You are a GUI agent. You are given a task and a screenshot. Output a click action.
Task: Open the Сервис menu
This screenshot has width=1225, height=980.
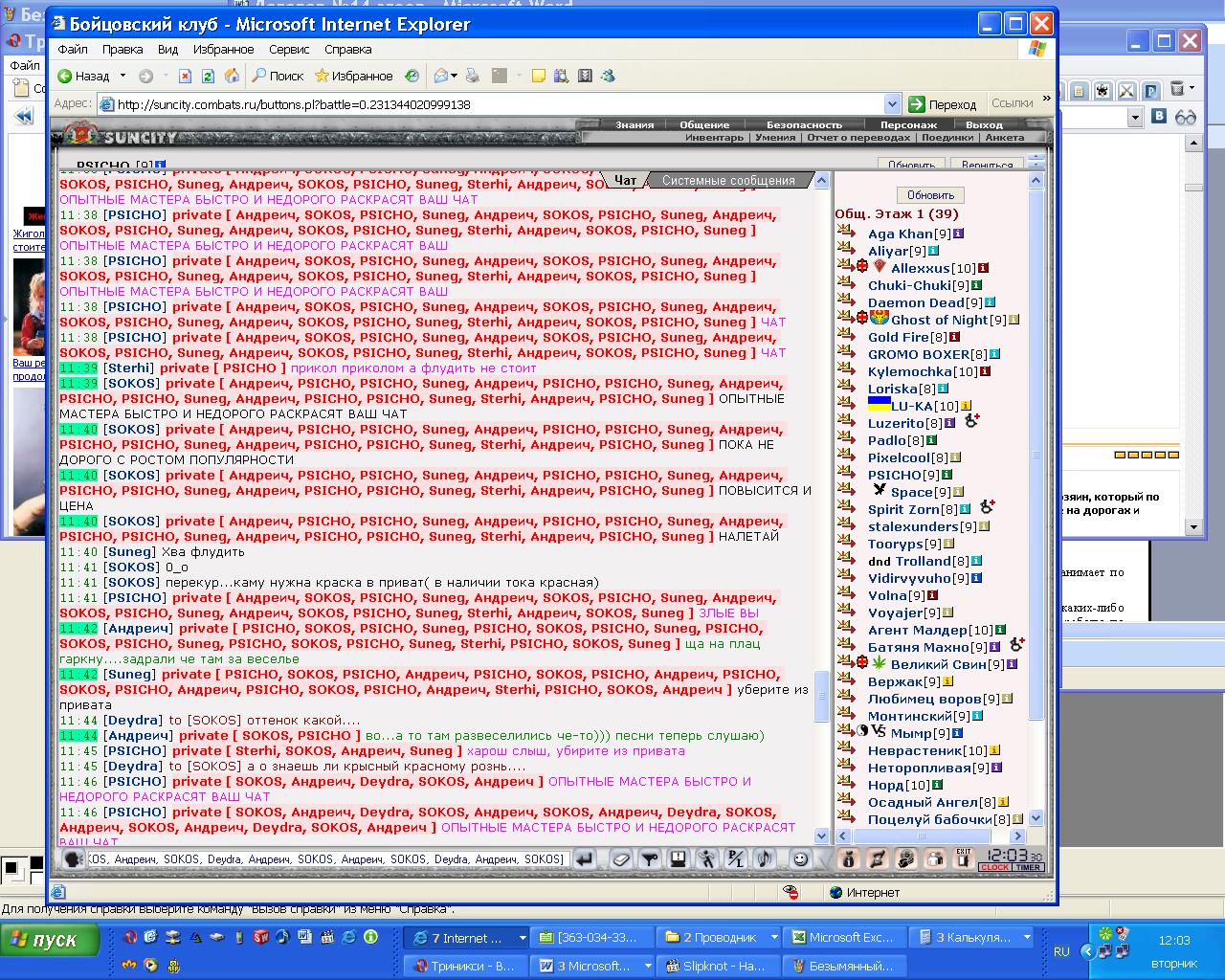point(288,49)
